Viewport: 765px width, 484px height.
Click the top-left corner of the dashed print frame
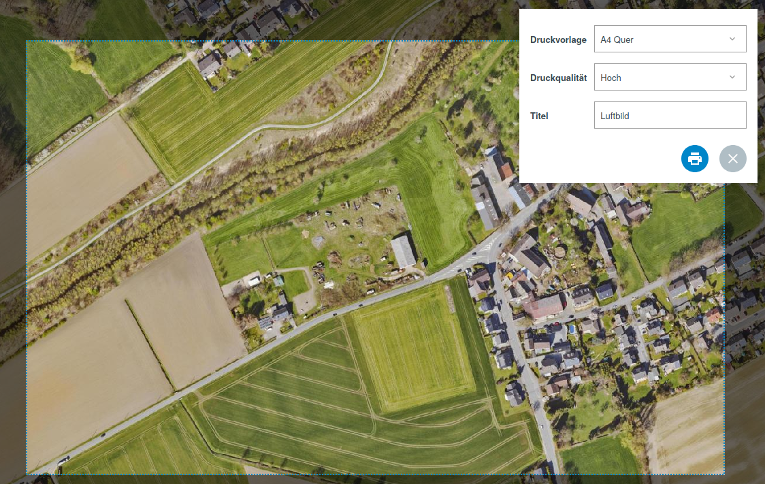(27, 41)
